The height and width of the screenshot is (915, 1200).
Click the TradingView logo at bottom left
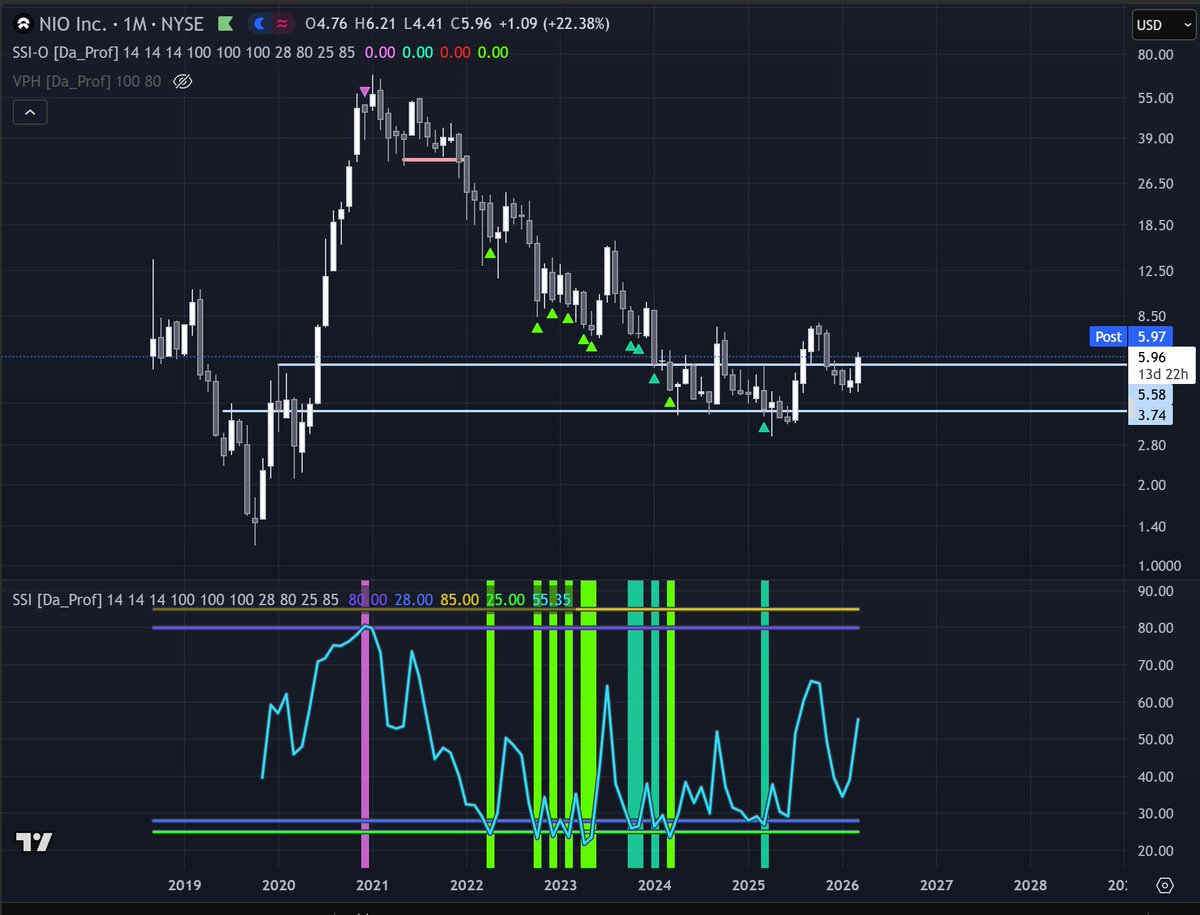(34, 842)
